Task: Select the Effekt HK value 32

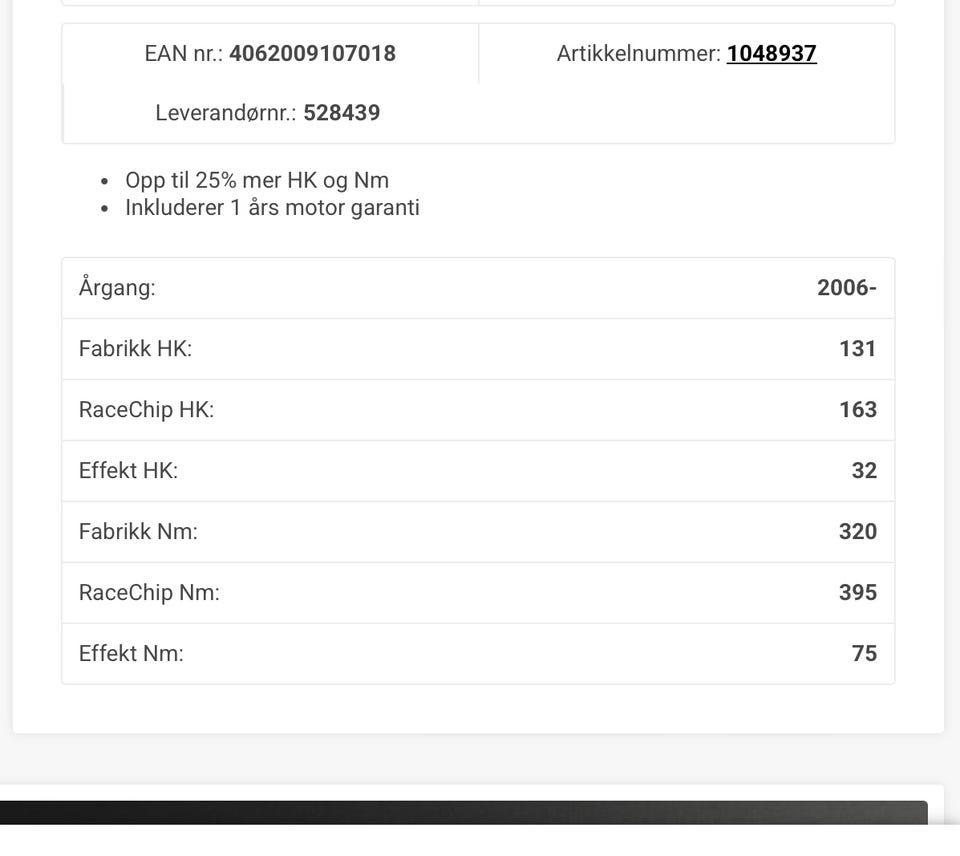Action: [x=864, y=471]
